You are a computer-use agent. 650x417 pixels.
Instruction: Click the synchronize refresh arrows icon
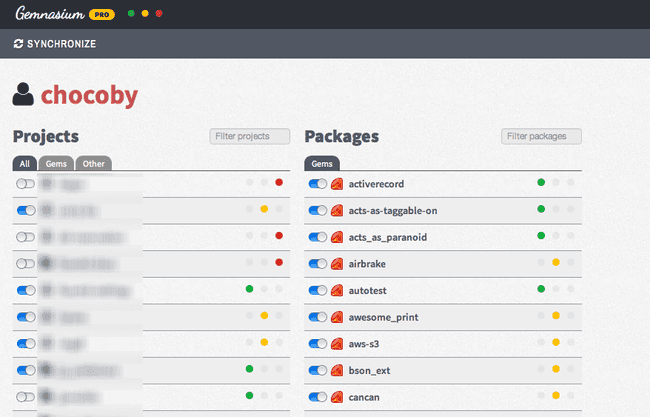(18, 43)
